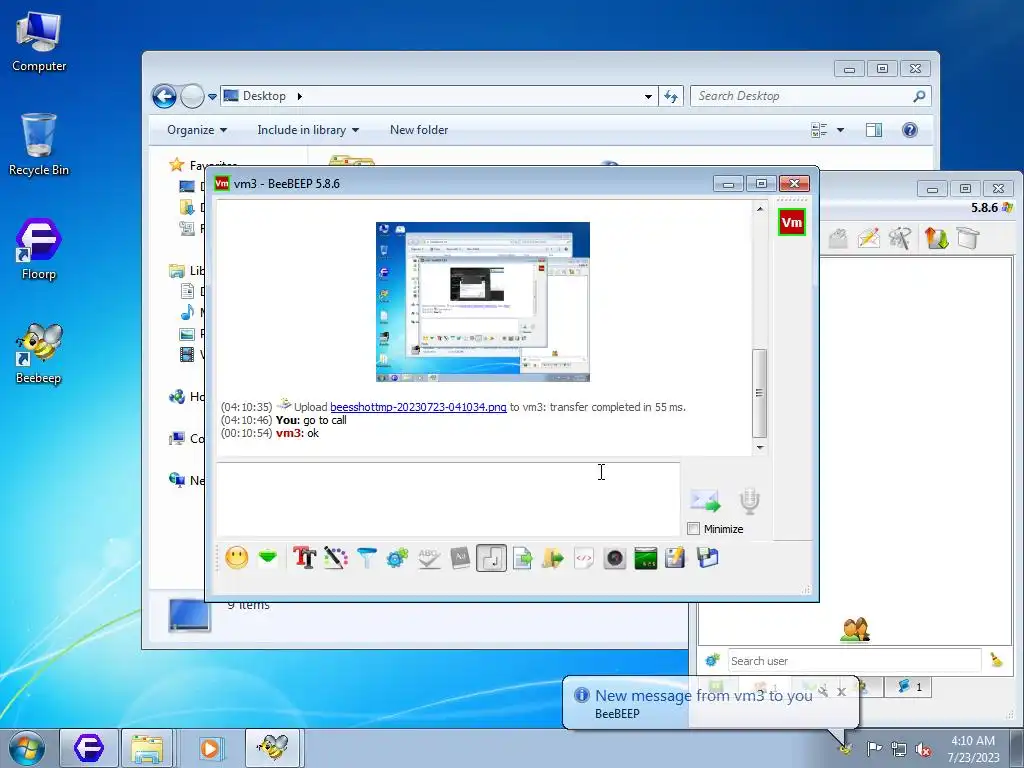This screenshot has height=768, width=1024.
Task: Click the blue funnel filter icon
Action: 367,558
